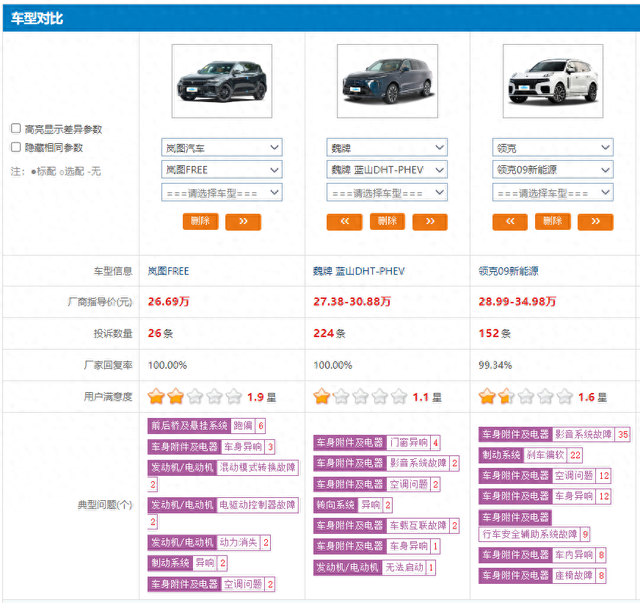Select the 行车安全辅助系统故障 issue tag

[534, 534]
